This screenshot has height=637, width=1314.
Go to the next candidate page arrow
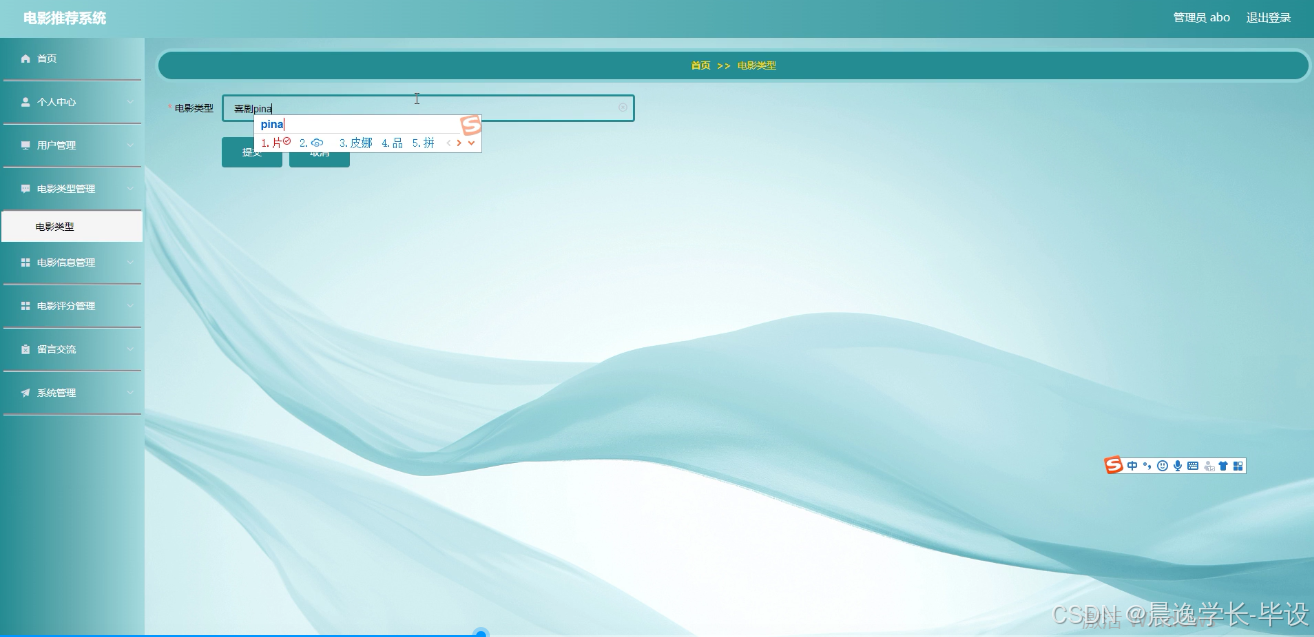(459, 143)
